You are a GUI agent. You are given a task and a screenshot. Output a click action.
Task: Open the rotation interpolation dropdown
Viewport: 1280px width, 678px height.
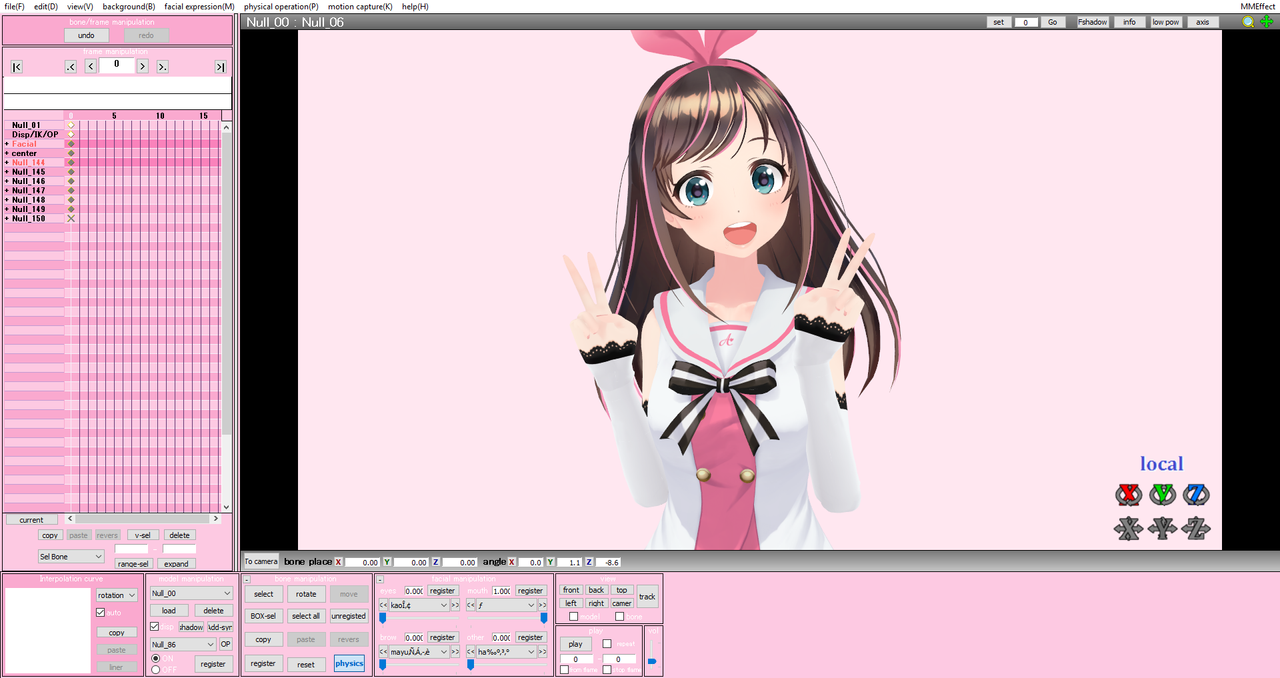[117, 595]
